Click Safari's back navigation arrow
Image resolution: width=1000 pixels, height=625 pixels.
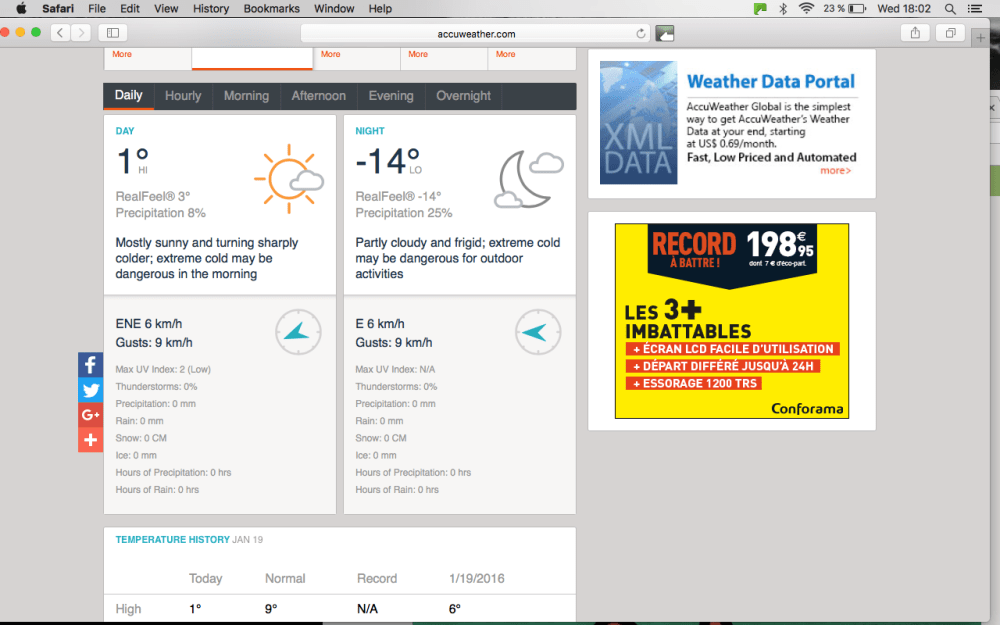click(x=60, y=33)
